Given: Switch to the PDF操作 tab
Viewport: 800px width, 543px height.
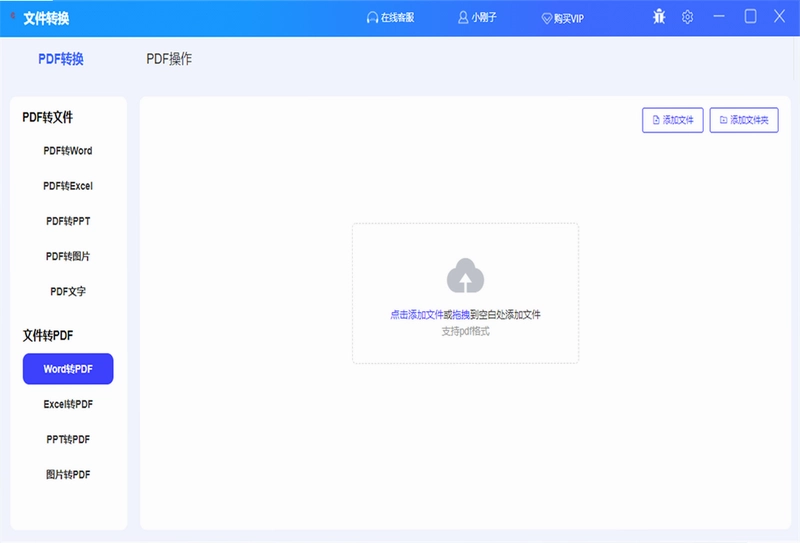Looking at the screenshot, I should click(x=169, y=59).
